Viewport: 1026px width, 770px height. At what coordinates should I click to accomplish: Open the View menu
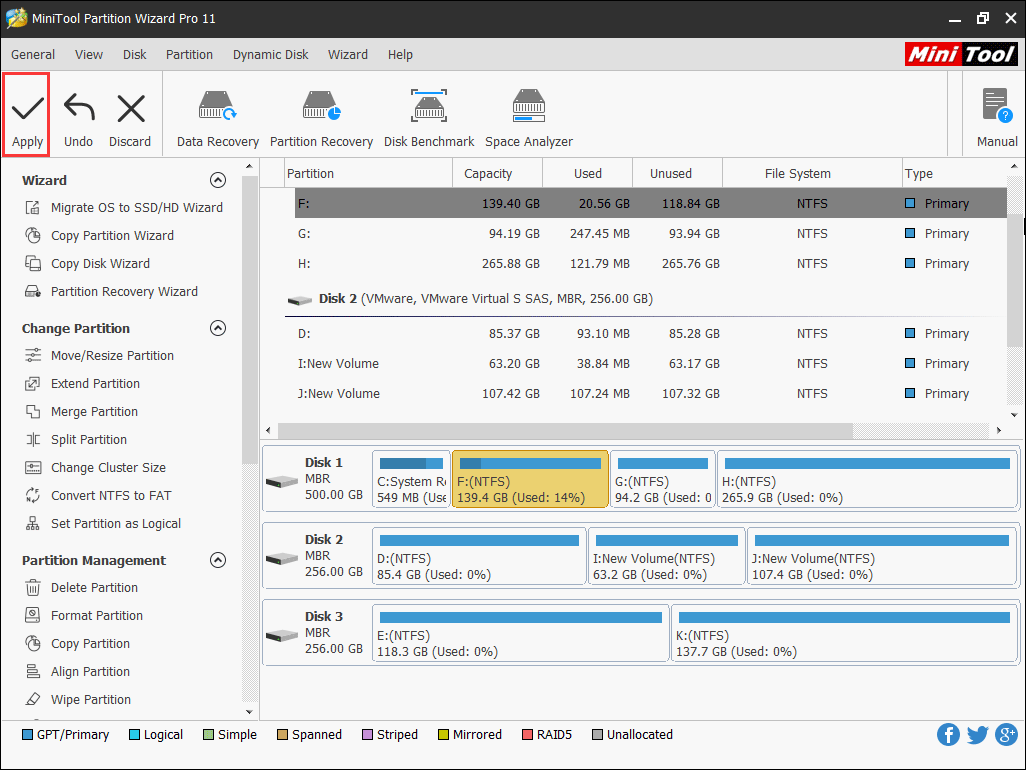(89, 55)
